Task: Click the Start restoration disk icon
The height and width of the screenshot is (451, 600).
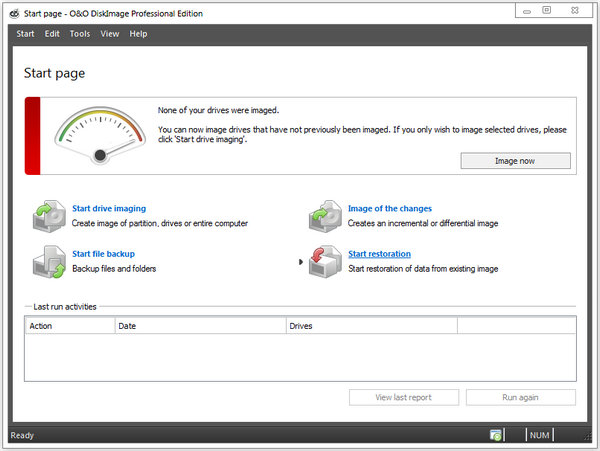Action: click(324, 261)
